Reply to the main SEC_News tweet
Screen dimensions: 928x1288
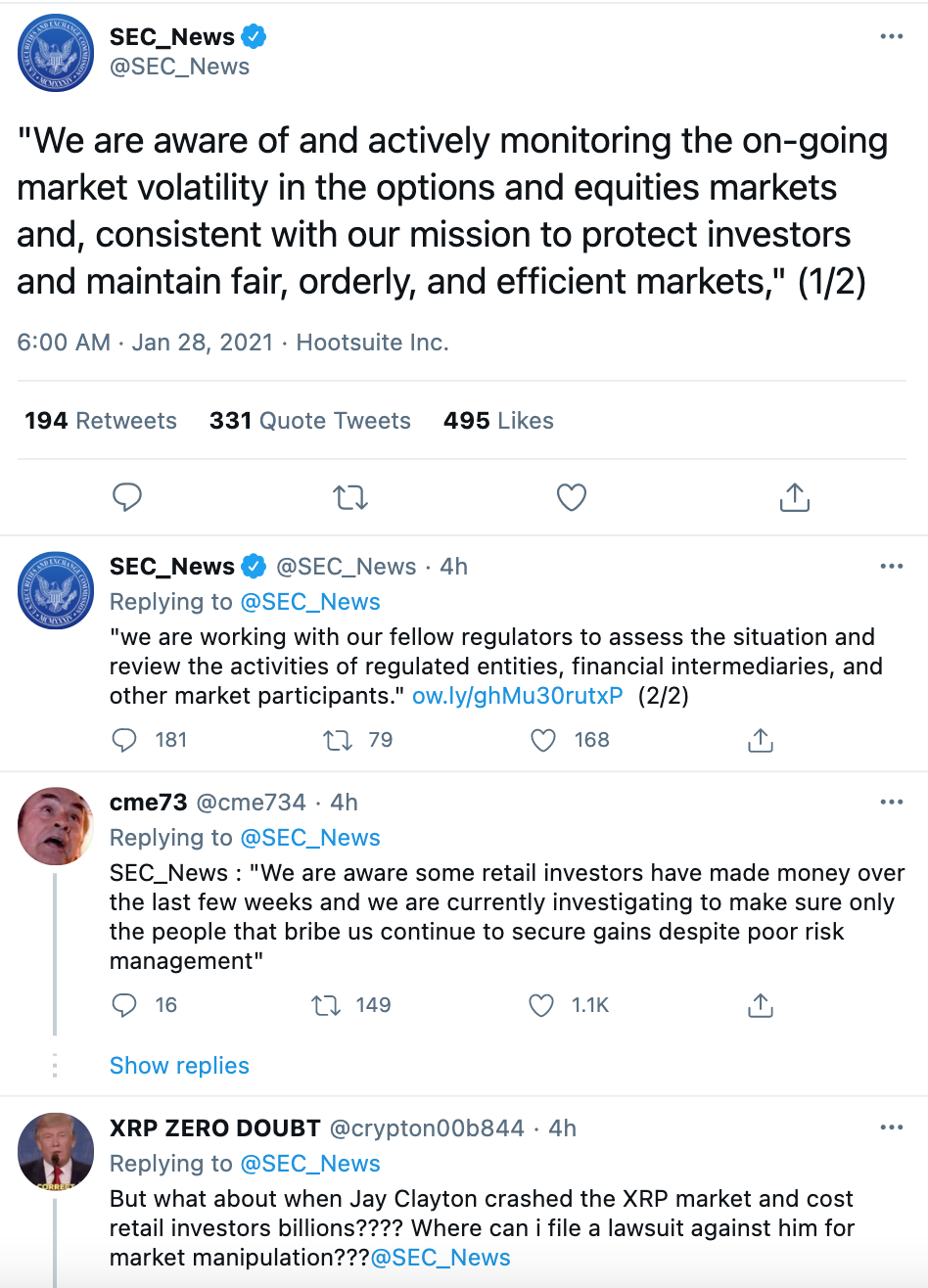click(x=127, y=497)
